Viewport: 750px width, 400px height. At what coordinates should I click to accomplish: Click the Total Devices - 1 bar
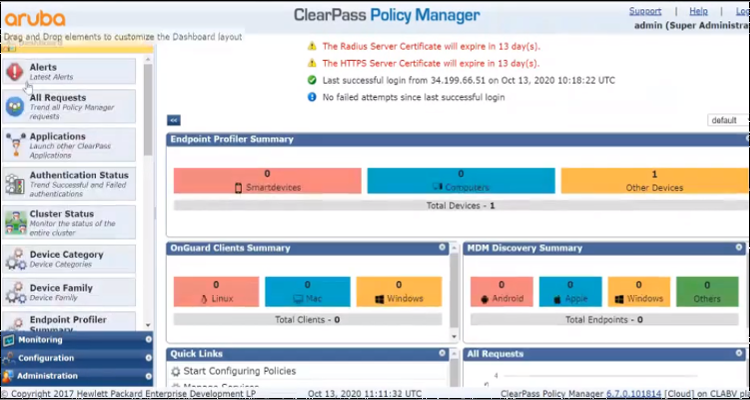pos(461,206)
